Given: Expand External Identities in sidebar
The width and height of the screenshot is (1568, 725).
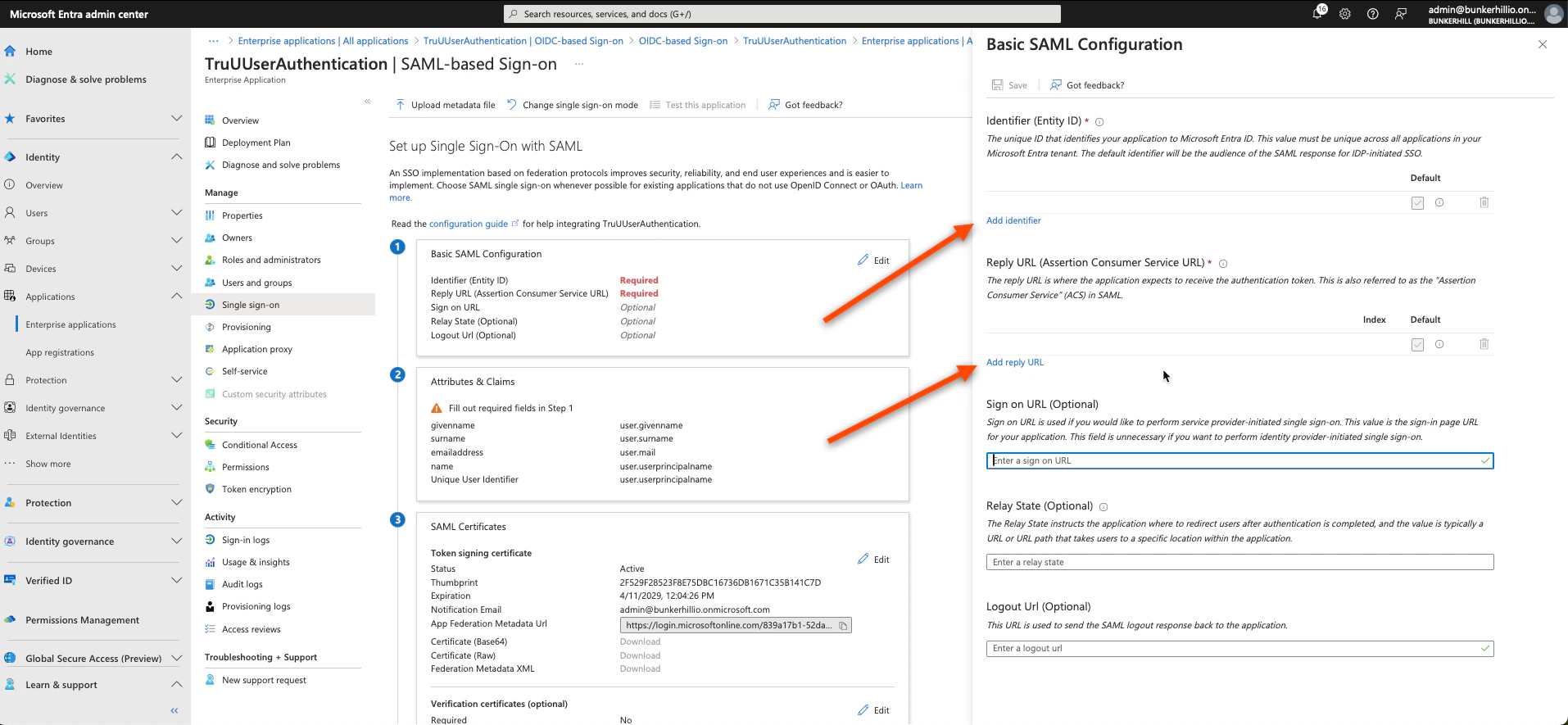Looking at the screenshot, I should click(176, 436).
